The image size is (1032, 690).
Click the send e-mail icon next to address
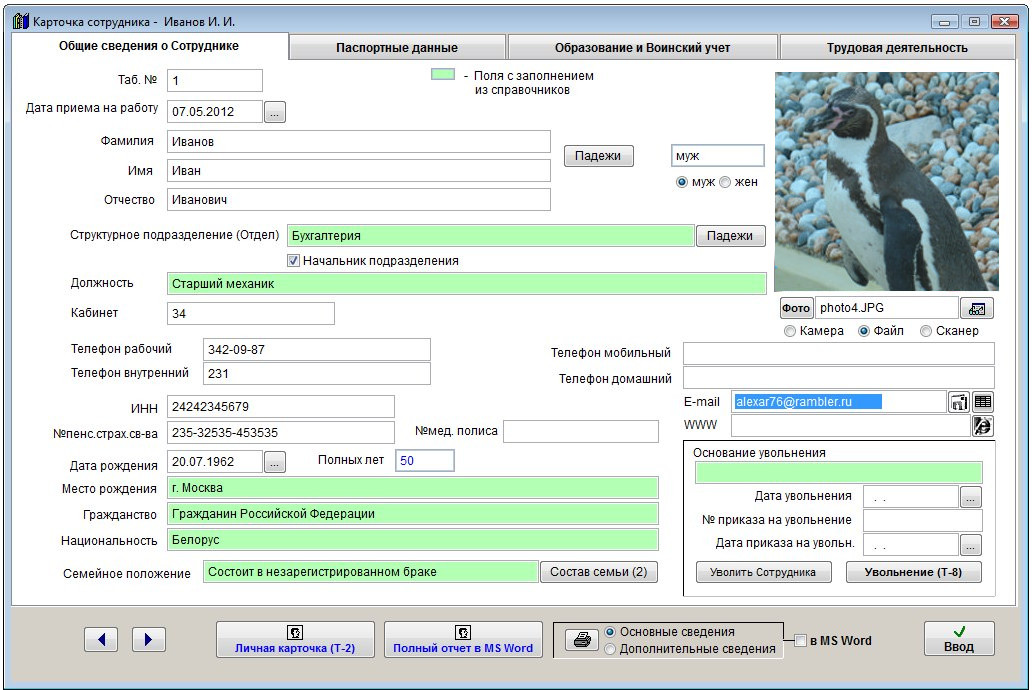[959, 402]
